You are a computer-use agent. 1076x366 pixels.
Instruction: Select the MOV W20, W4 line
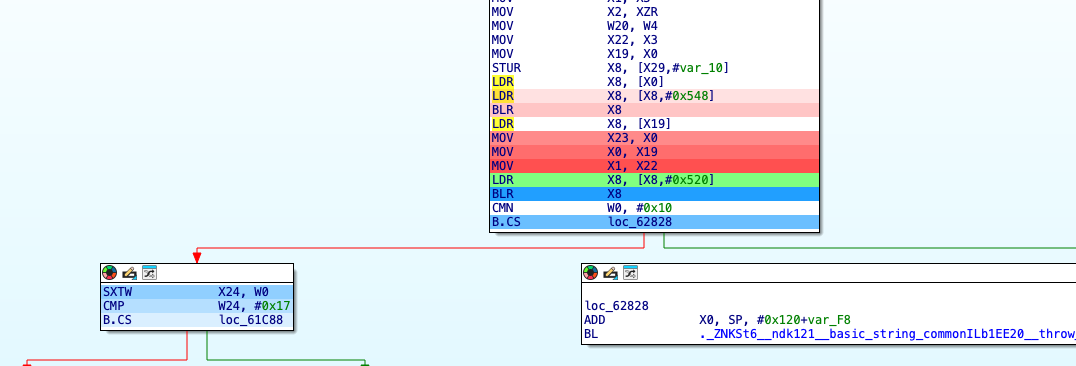click(654, 25)
